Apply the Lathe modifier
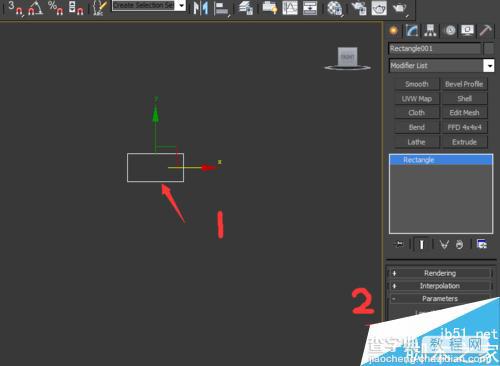 417,142
